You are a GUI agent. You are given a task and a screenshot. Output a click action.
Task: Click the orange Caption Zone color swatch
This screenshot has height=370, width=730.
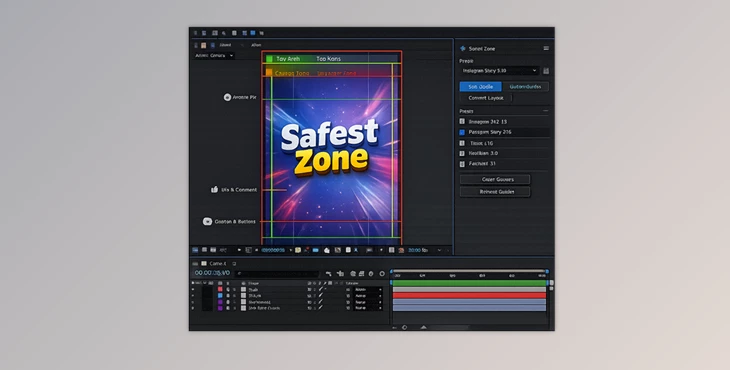pyautogui.click(x=269, y=73)
